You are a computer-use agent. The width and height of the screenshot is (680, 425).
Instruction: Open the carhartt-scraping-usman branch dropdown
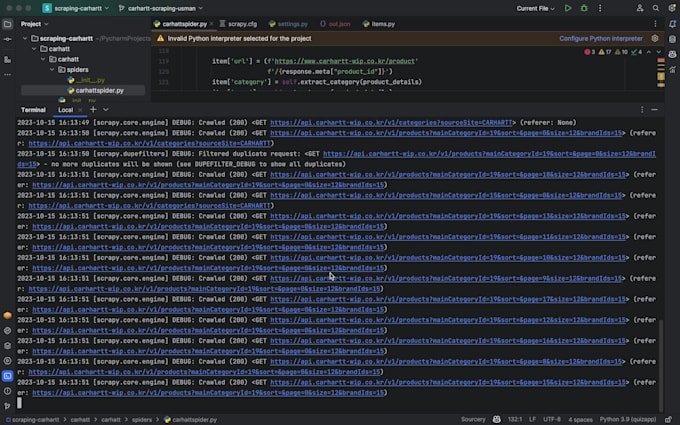(160, 8)
